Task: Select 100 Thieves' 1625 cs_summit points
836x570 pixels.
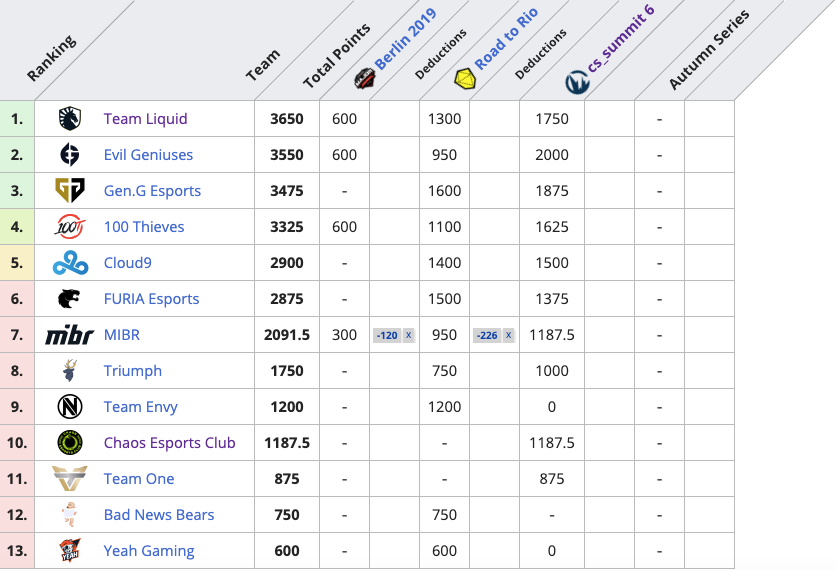Action: (552, 227)
